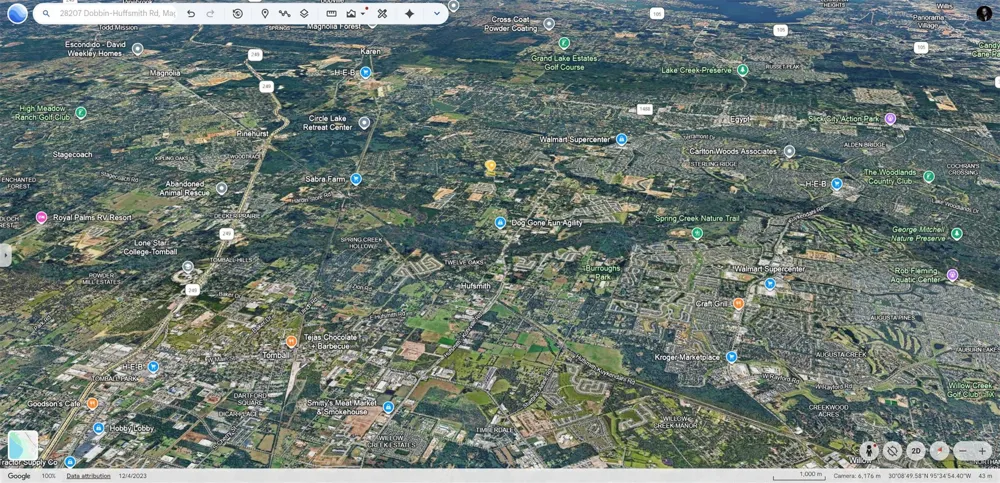Click the Cross Coat Powder Coating pin
The height and width of the screenshot is (483, 1000).
pyautogui.click(x=548, y=24)
